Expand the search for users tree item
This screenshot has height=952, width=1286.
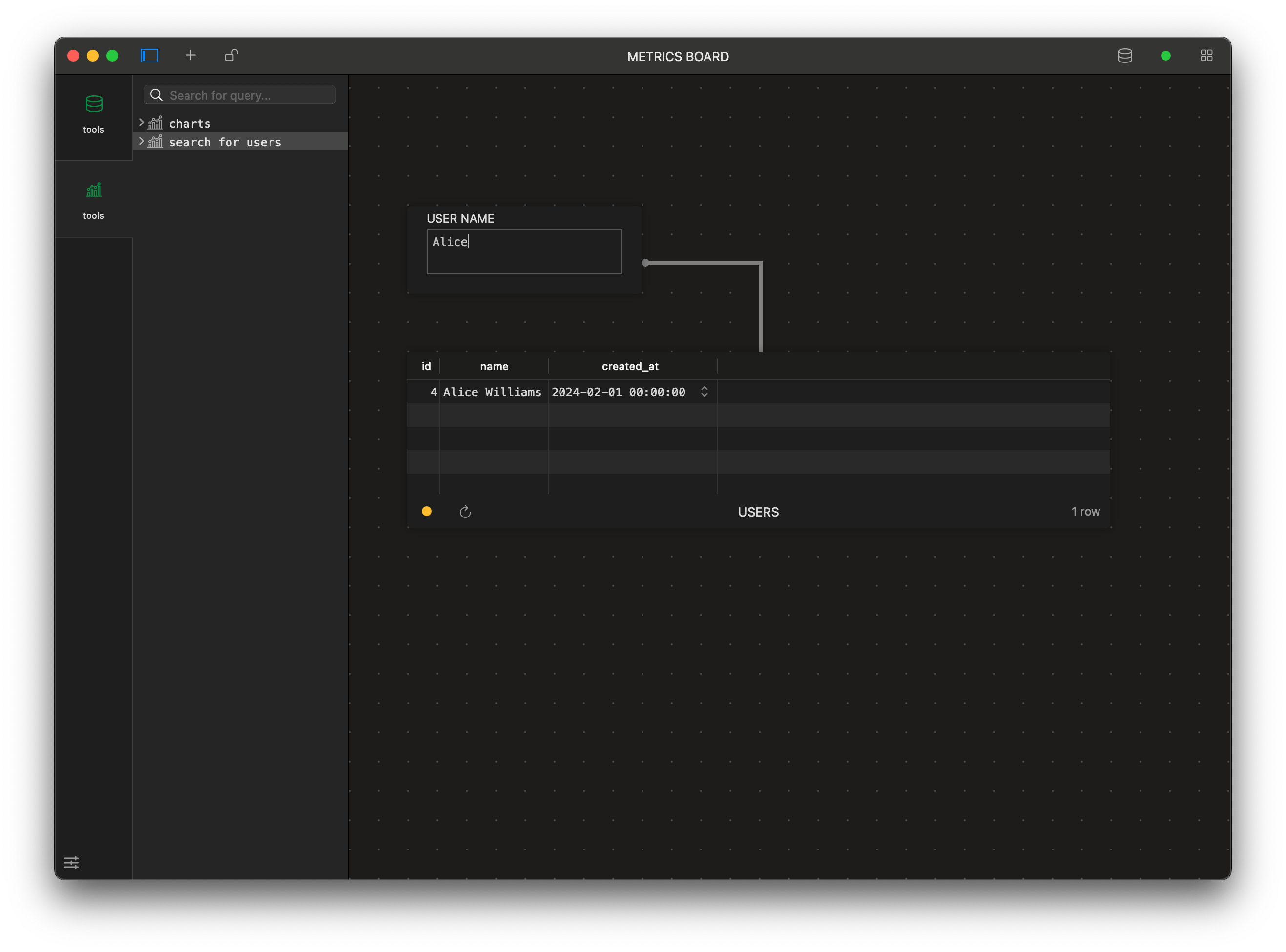click(141, 141)
